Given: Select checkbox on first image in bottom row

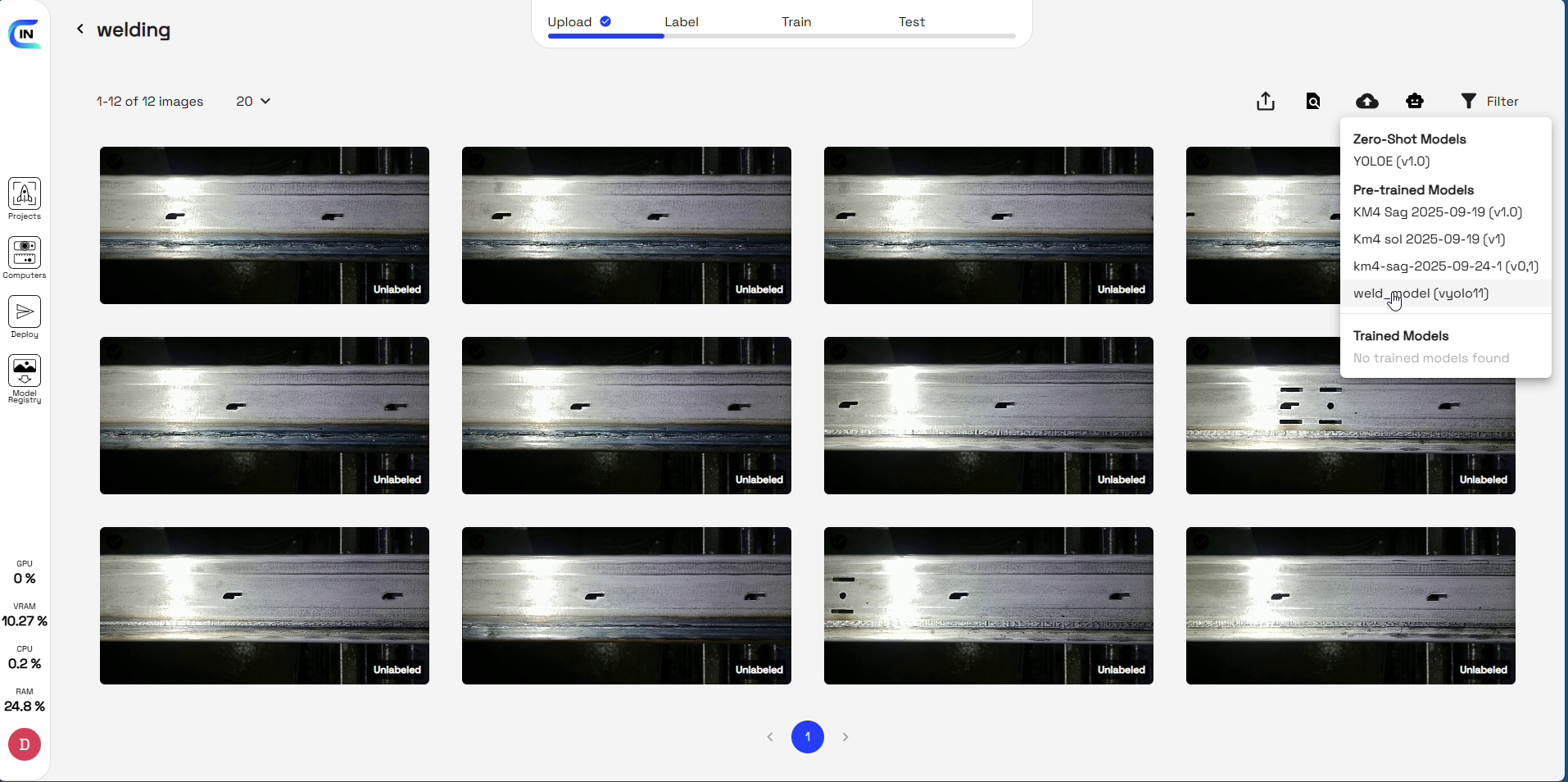Looking at the screenshot, I should coord(115,542).
